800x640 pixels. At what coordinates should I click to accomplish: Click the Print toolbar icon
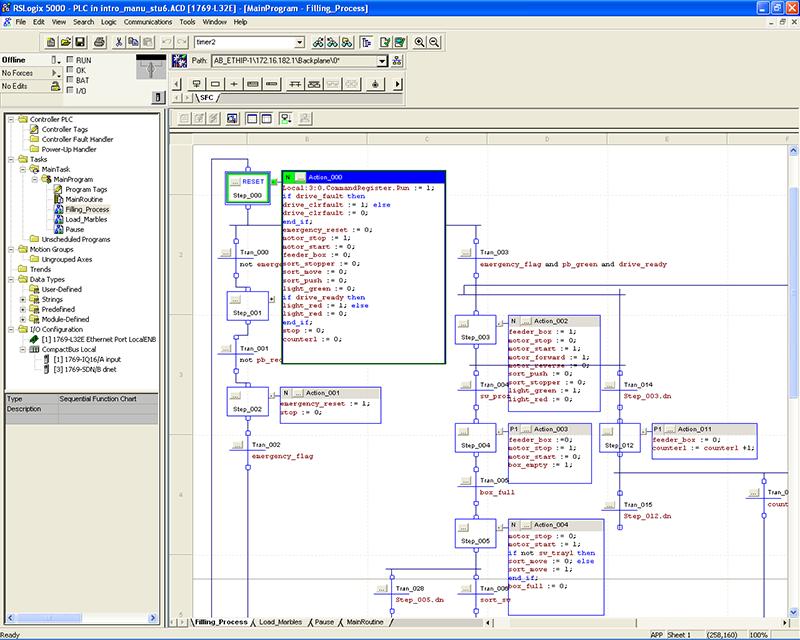point(99,42)
